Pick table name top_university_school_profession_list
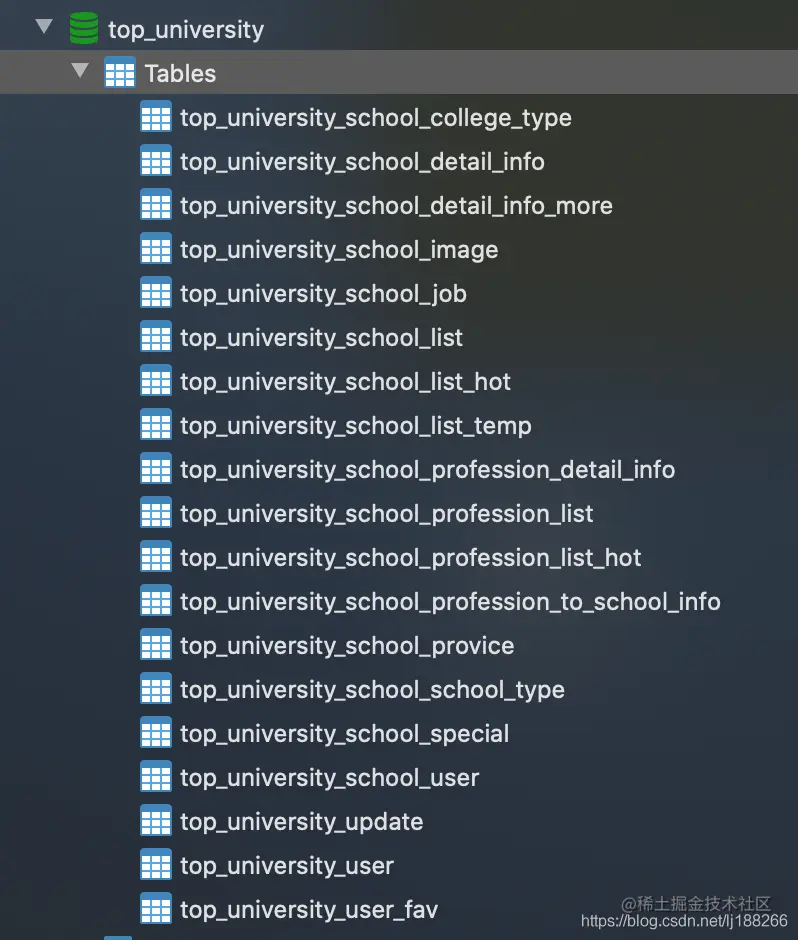798x940 pixels. pos(387,514)
